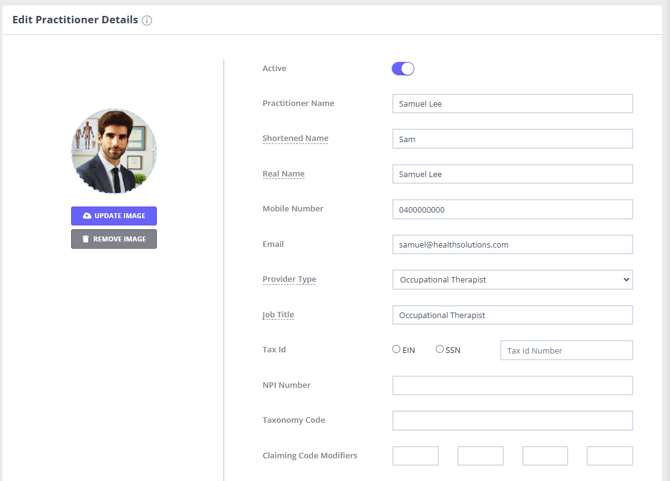This screenshot has width=670, height=481.
Task: Click the Real Name input field
Action: 512,174
